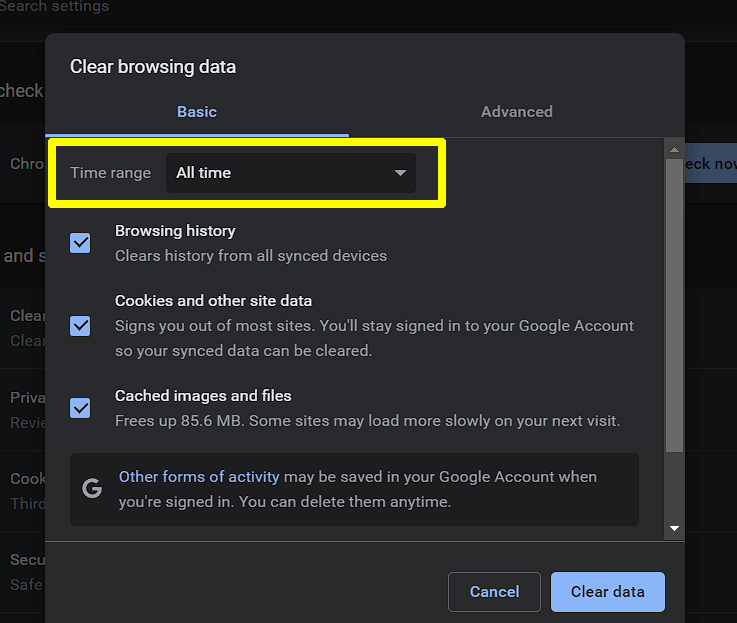
Task: Uncheck the Browsing history checkbox
Action: click(x=80, y=243)
